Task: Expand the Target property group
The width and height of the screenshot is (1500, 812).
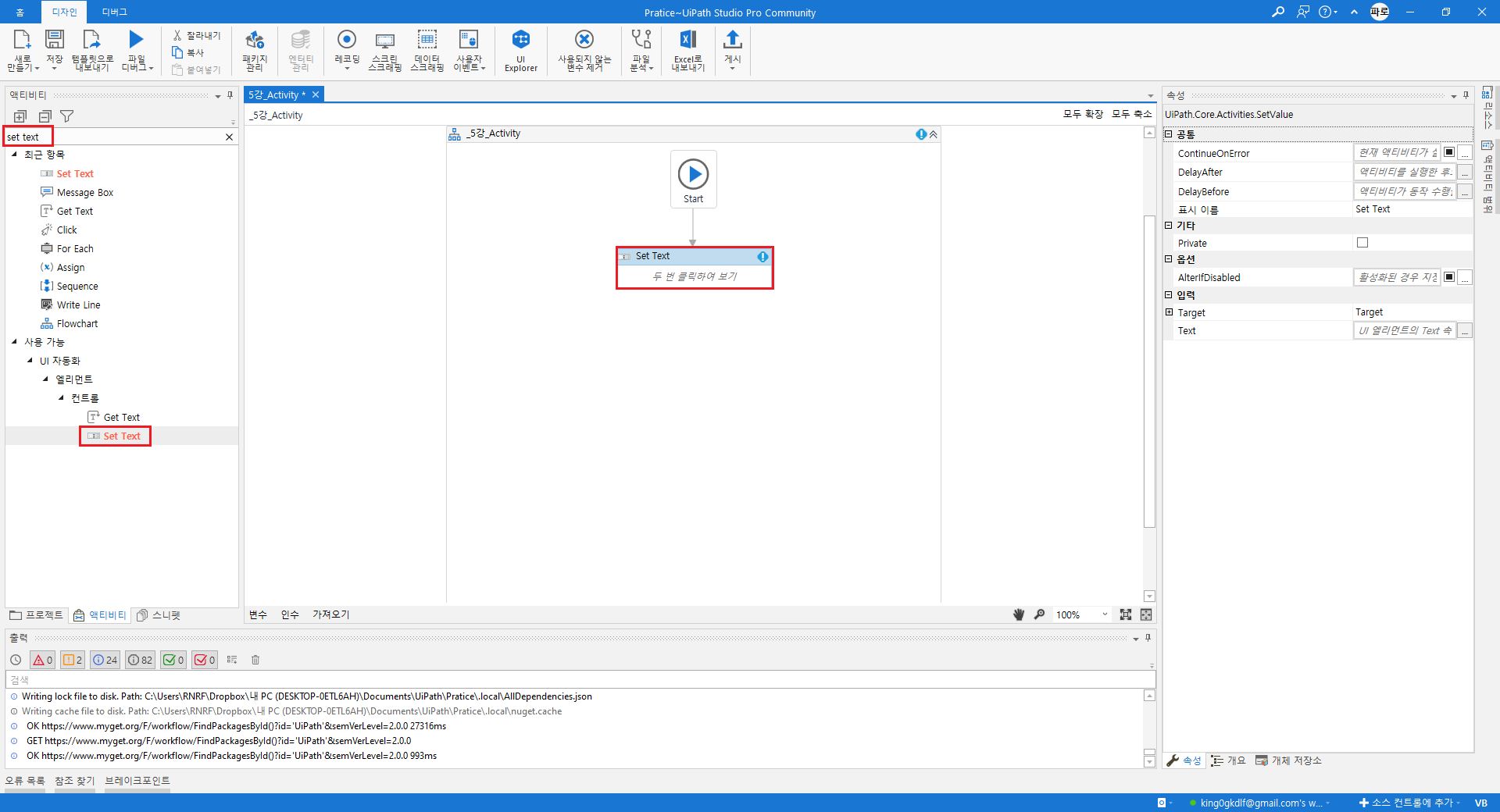Action: point(1169,312)
